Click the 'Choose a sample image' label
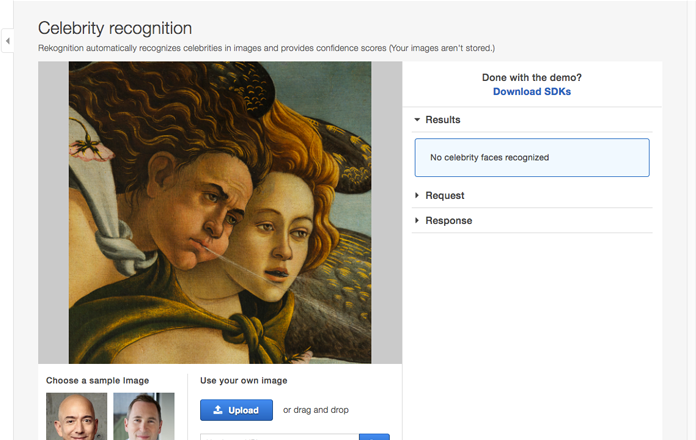The height and width of the screenshot is (440, 696). (98, 381)
